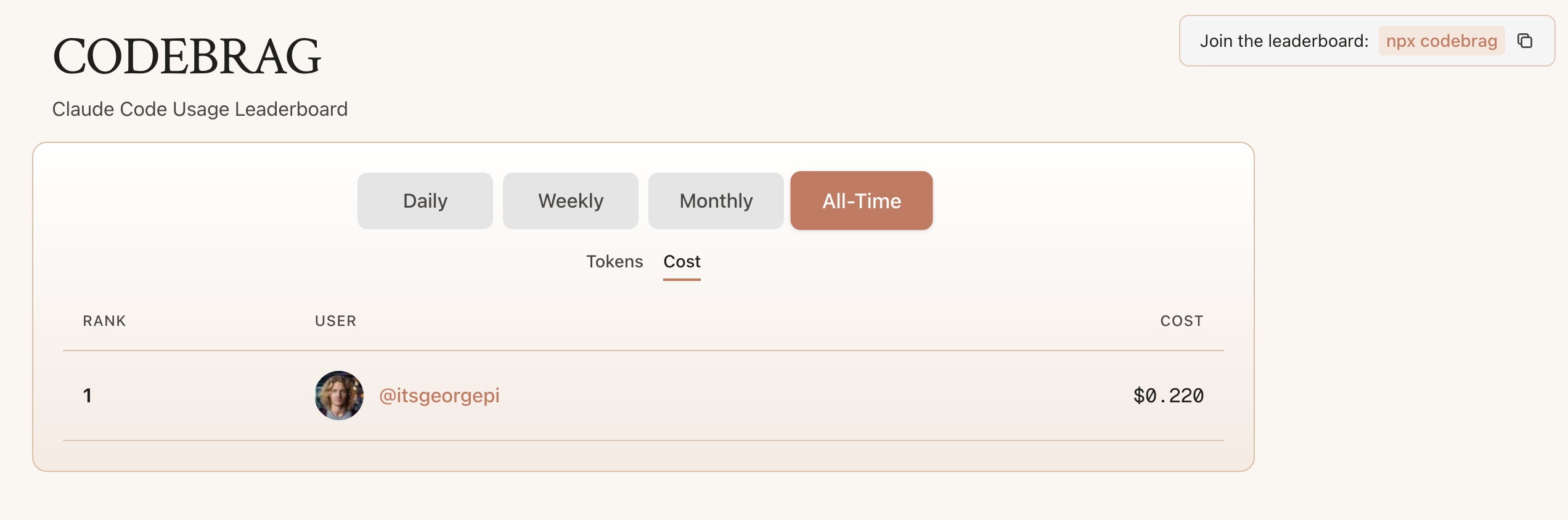Click the Claude Code Usage Leaderboard subtitle
1568x520 pixels.
(200, 109)
